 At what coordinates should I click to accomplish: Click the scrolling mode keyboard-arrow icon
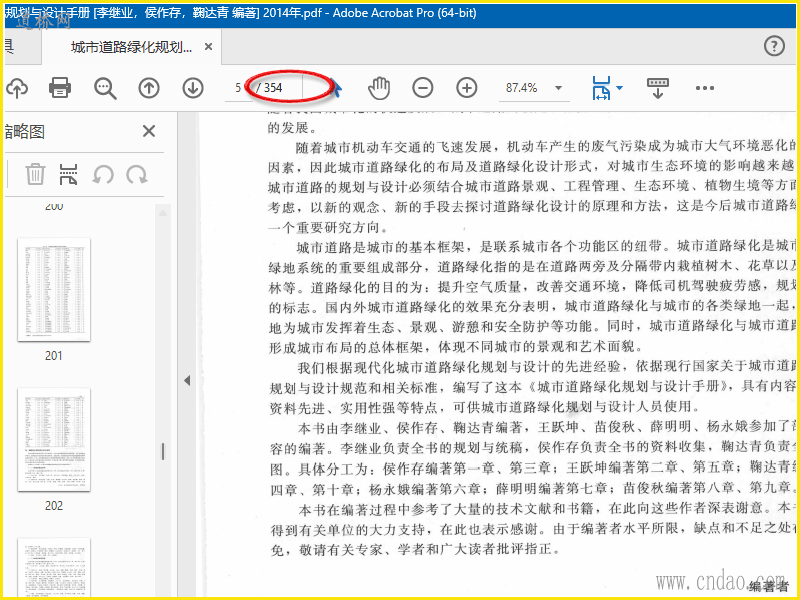658,88
